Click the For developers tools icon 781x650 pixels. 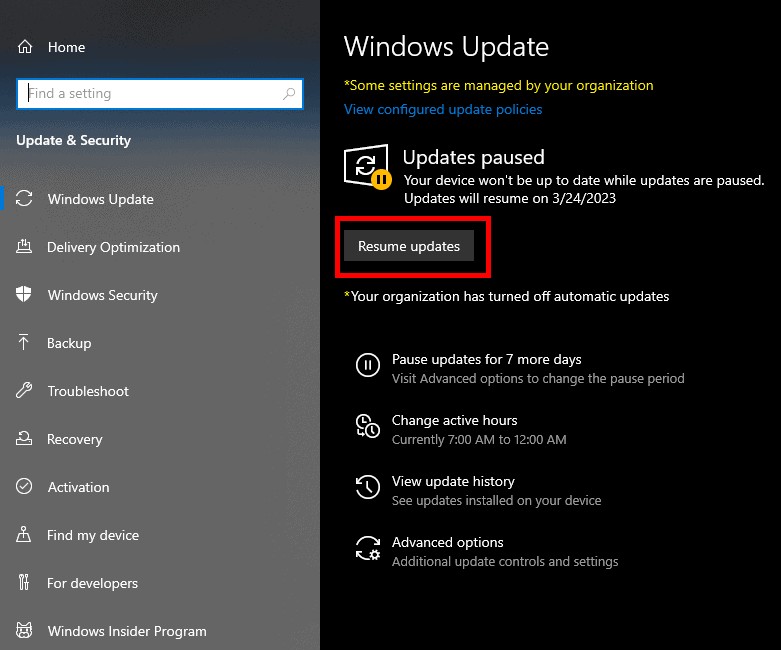pos(23,582)
